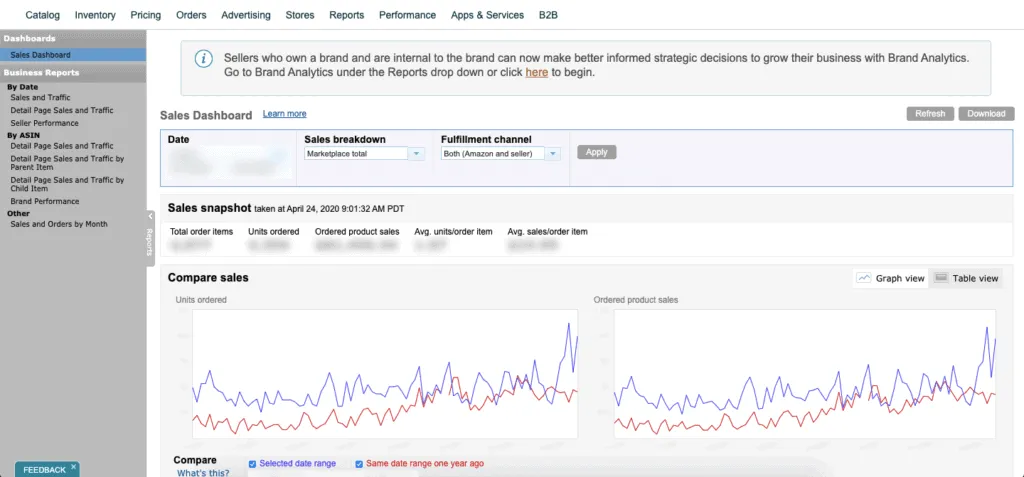Screen dimensions: 1024x477
Task: Open Sales and Orders by Month report
Action: [59, 224]
